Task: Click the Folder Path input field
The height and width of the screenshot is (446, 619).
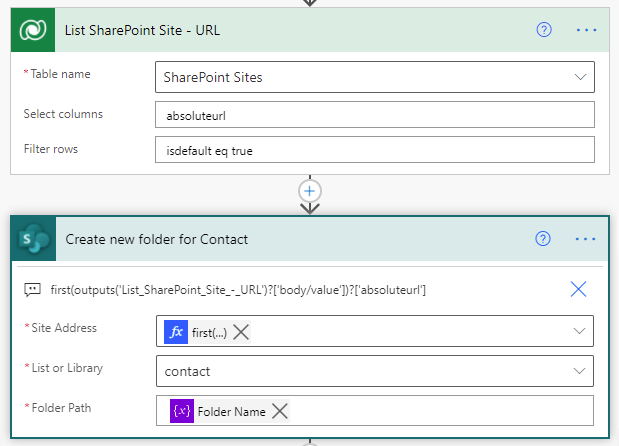Action: (440, 411)
